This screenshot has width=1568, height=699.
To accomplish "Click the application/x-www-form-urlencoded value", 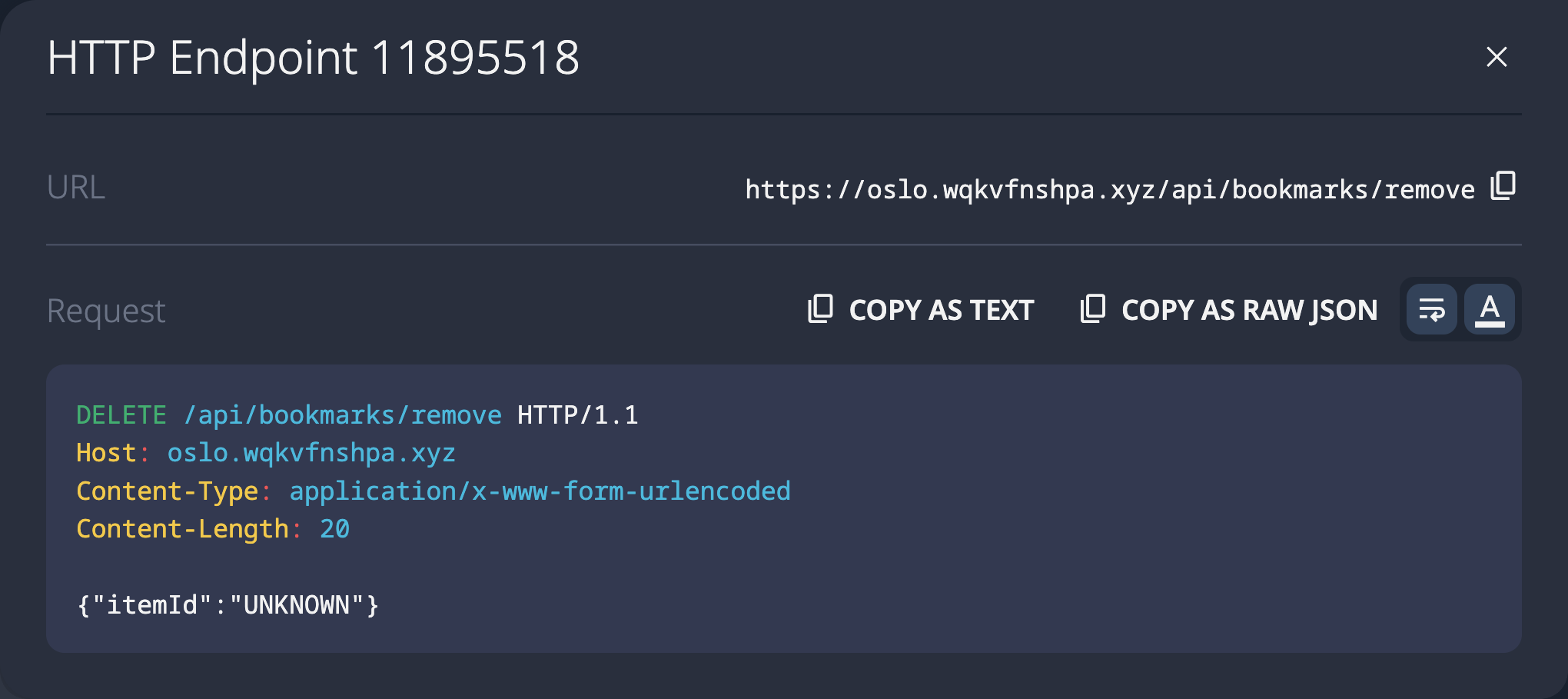I will coord(539,490).
